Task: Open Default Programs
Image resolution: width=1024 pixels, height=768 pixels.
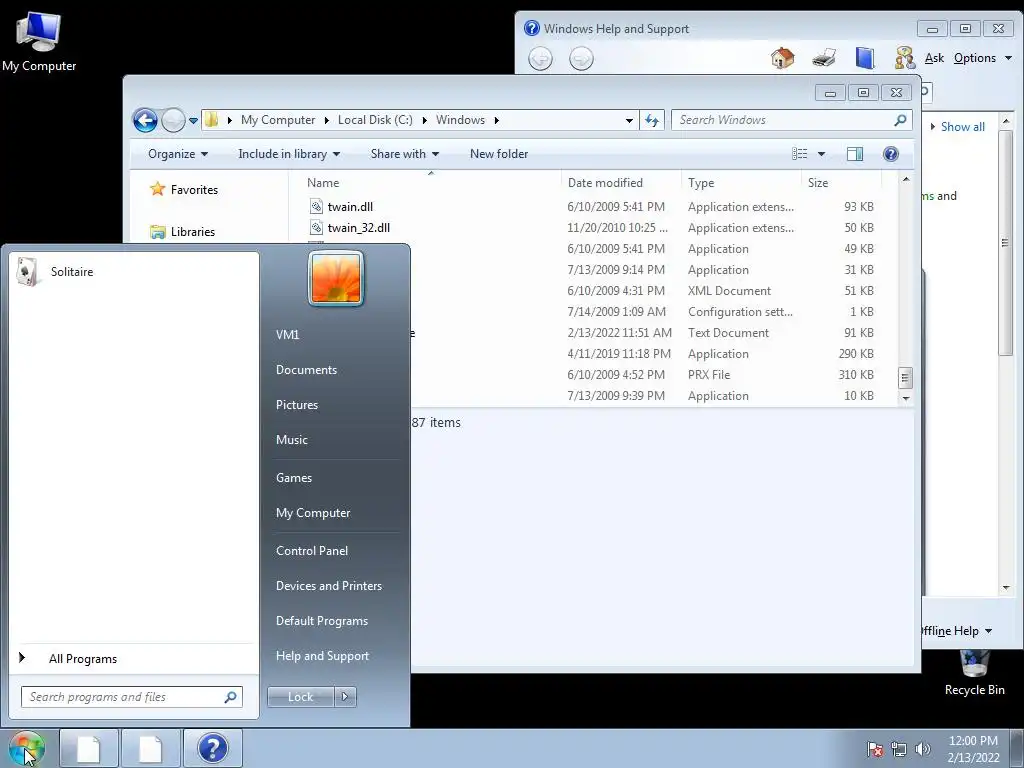Action: click(x=321, y=621)
